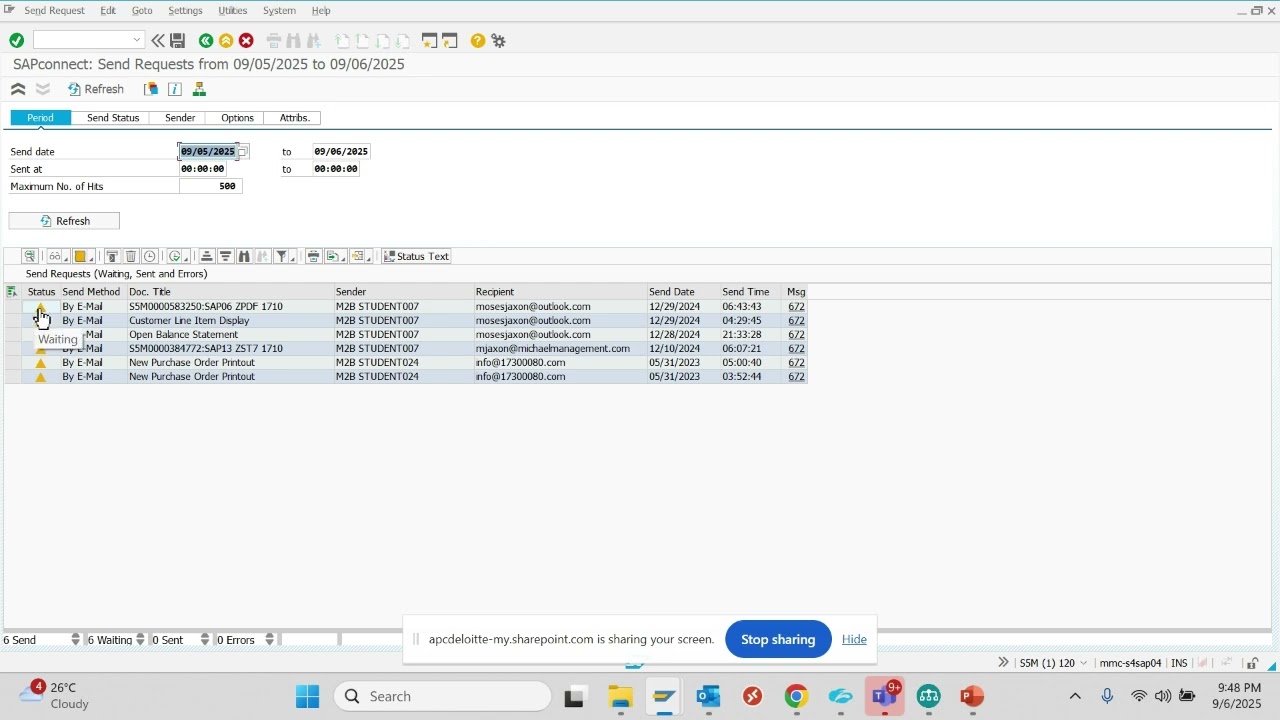This screenshot has width=1280, height=720.
Task: Click the green Enter checkmark icon
Action: 16,41
